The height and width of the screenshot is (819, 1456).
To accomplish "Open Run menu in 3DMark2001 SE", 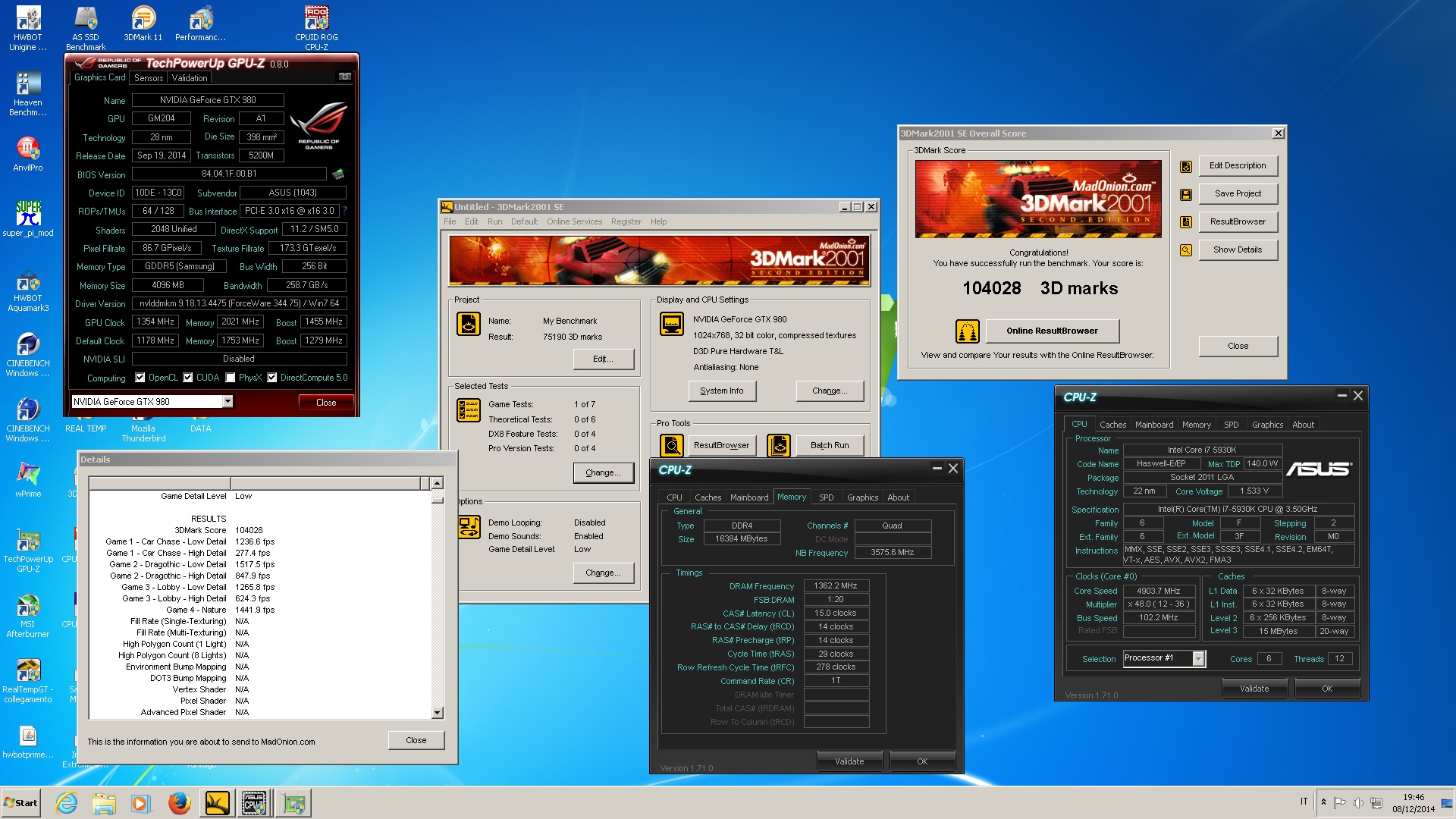I will 494,221.
